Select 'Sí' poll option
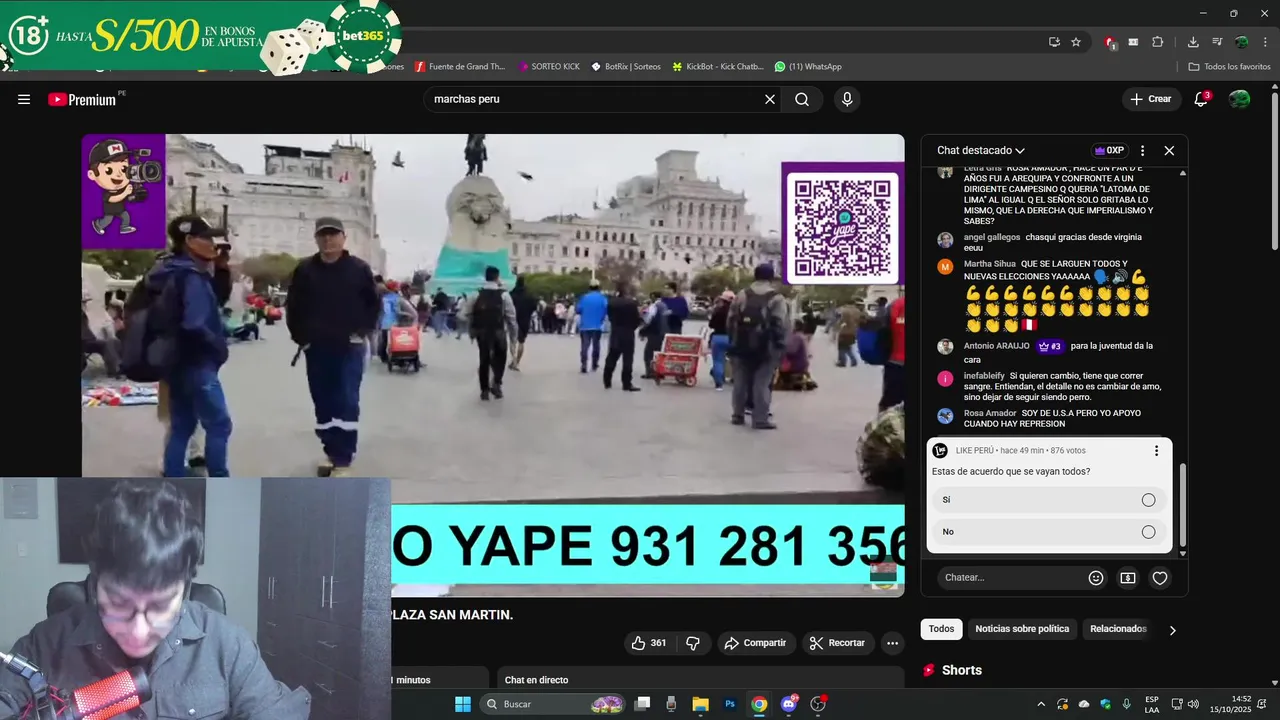 tap(1049, 500)
